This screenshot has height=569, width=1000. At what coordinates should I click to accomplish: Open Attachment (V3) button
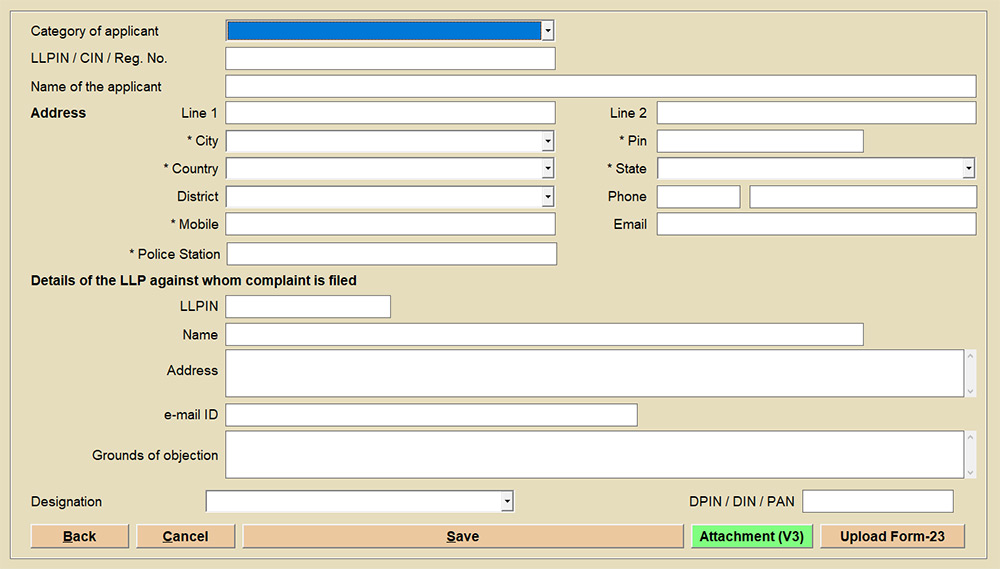pyautogui.click(x=751, y=536)
